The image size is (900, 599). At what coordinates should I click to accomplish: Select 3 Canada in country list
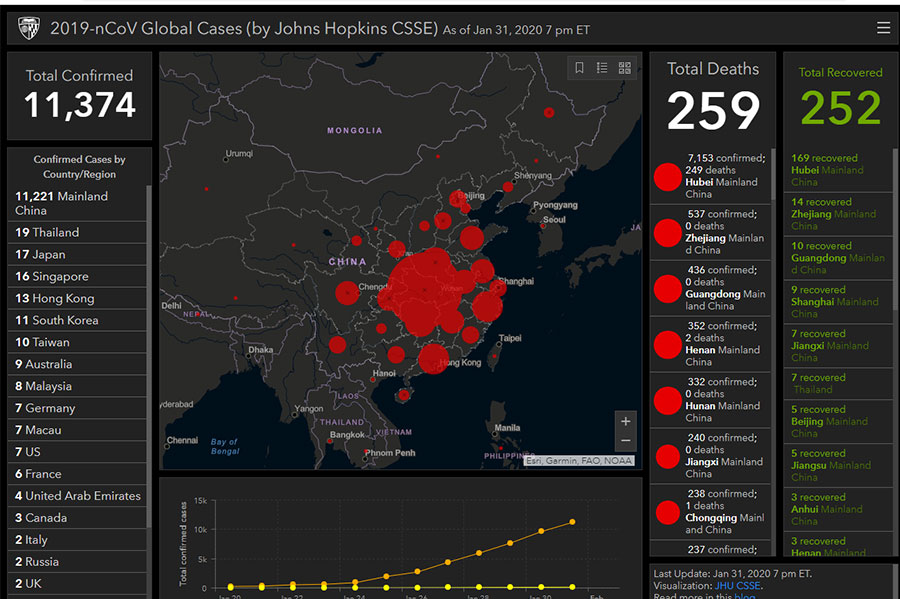coord(77,518)
